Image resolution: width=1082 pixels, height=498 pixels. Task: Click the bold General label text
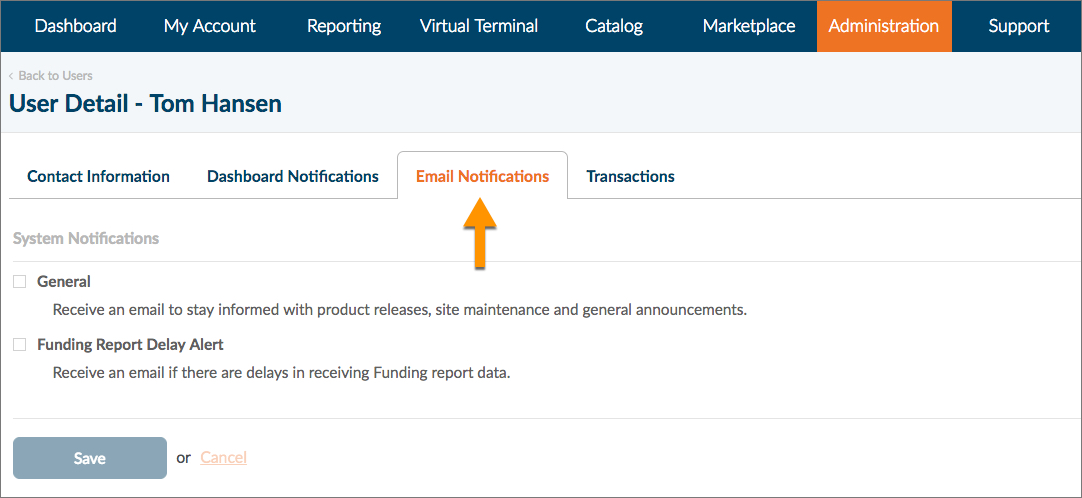[64, 282]
